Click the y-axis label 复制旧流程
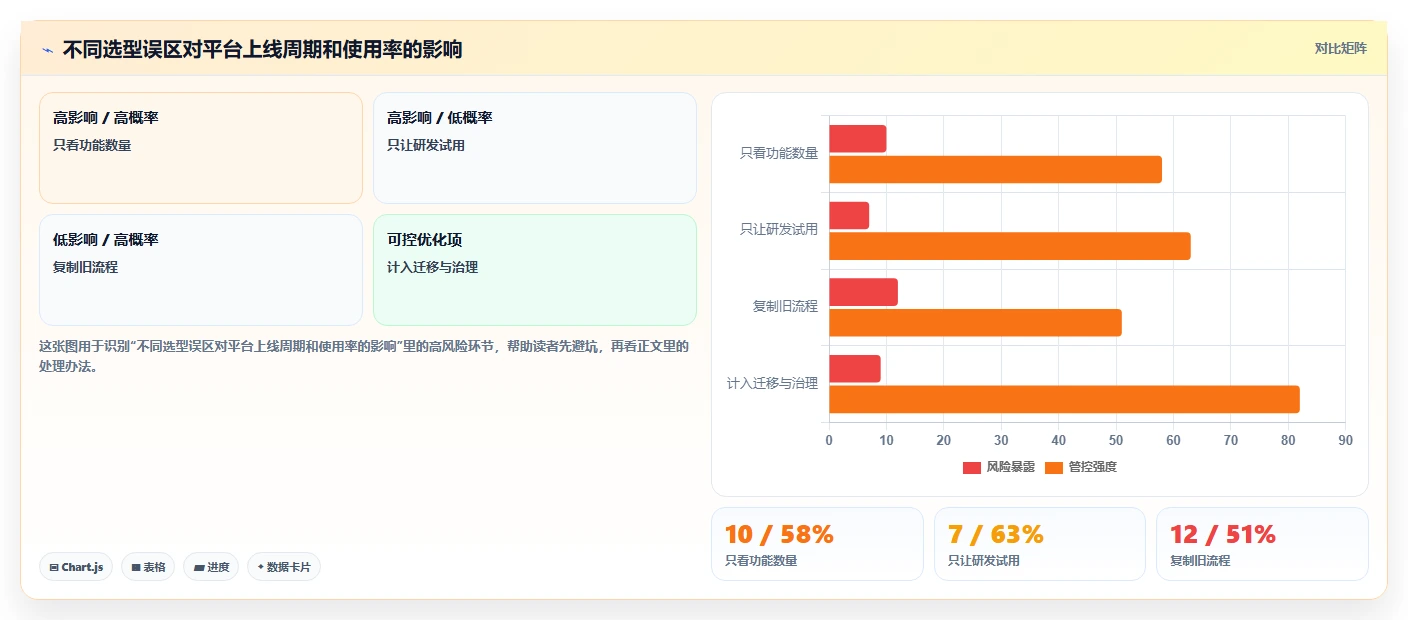This screenshot has width=1408, height=620. [x=785, y=306]
